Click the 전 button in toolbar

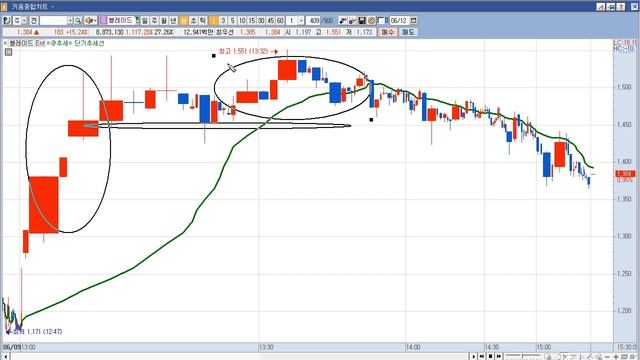pyautogui.click(x=33, y=20)
